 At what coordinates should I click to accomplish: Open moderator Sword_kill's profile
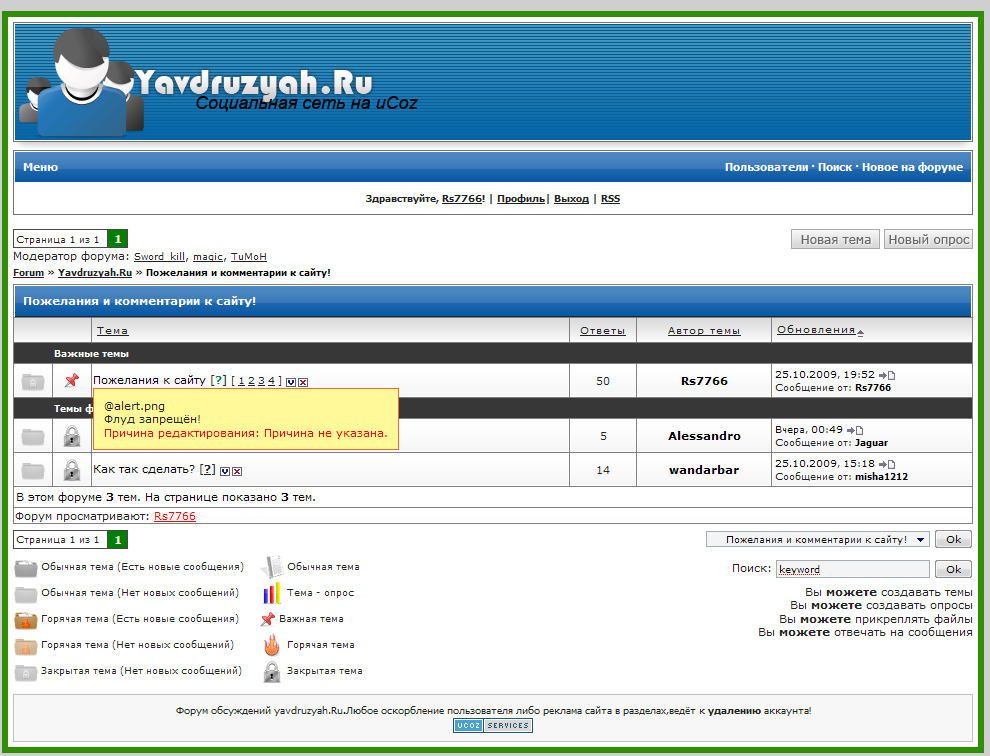159,256
